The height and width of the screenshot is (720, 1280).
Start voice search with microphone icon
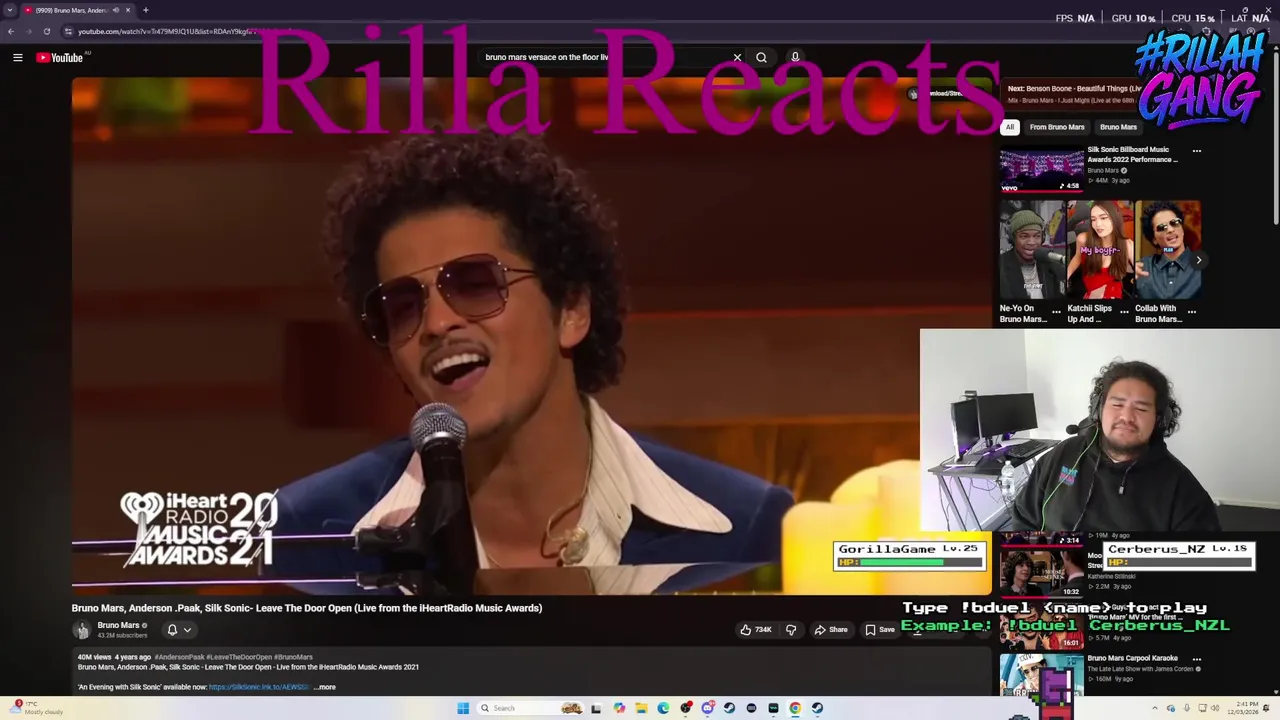(795, 57)
